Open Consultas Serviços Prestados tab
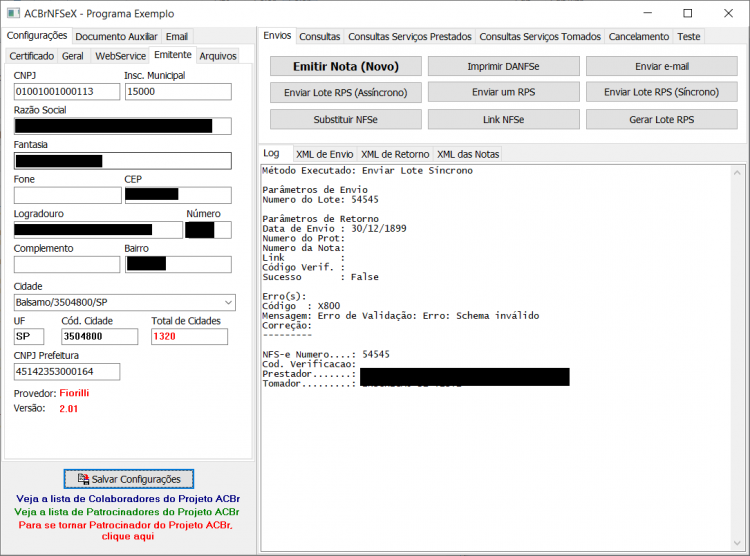The image size is (750, 556). point(410,36)
